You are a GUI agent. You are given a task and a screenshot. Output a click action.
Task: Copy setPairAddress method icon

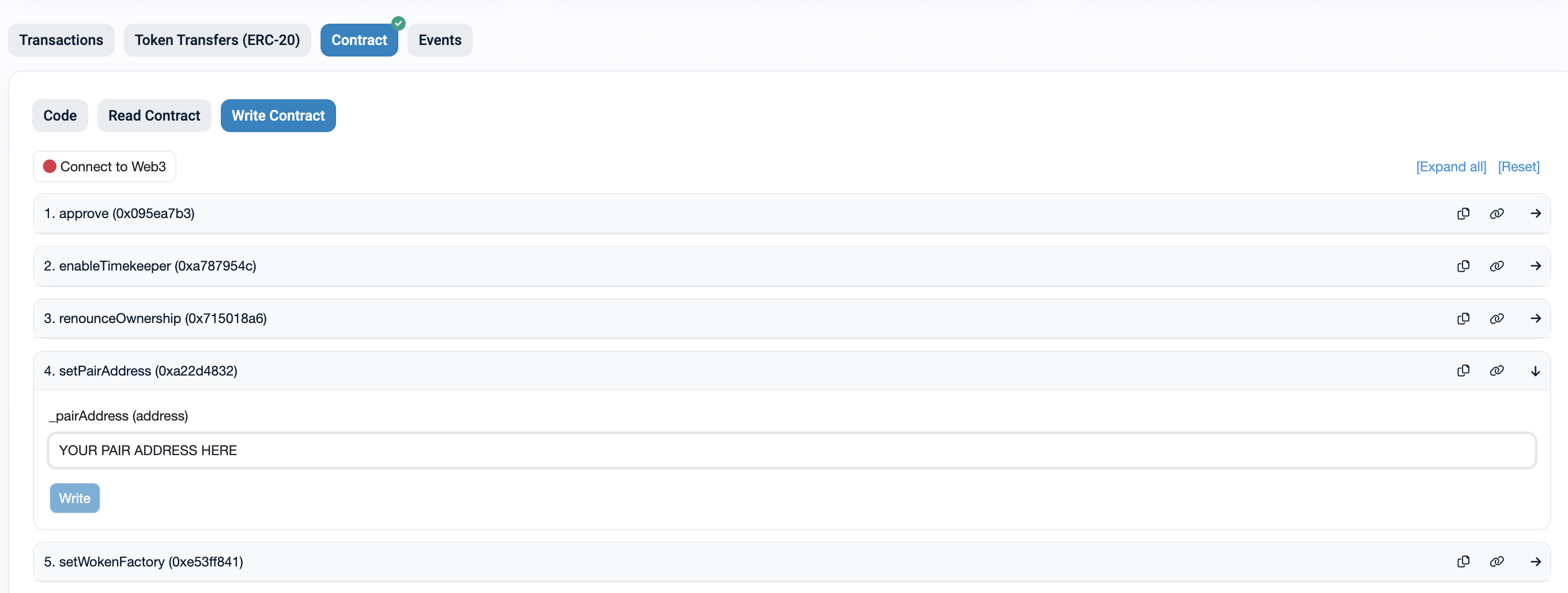point(1463,371)
